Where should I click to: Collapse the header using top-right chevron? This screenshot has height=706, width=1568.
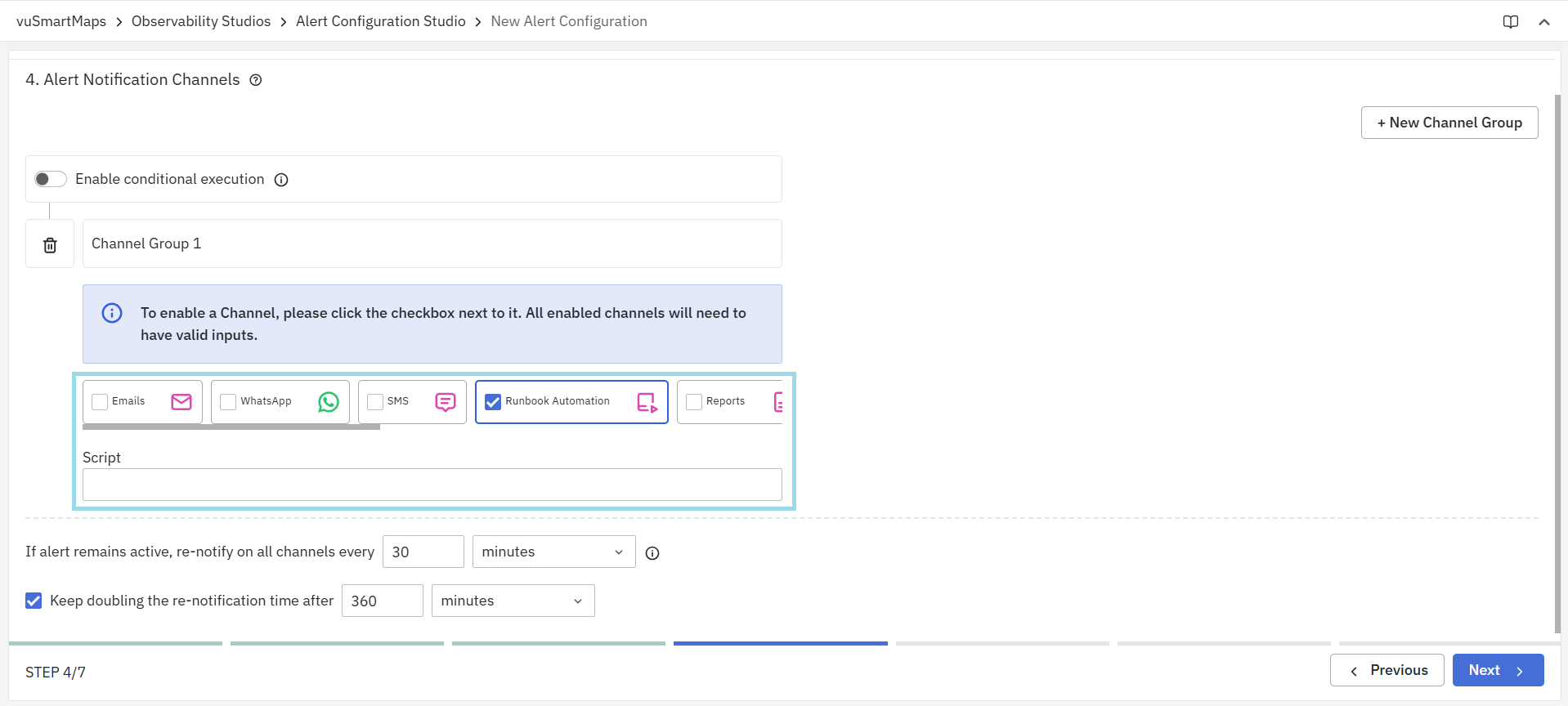[x=1544, y=22]
